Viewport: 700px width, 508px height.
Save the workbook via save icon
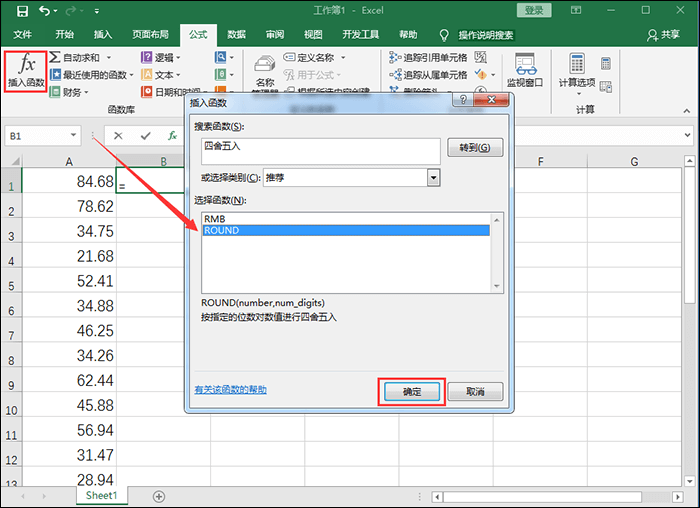point(22,11)
